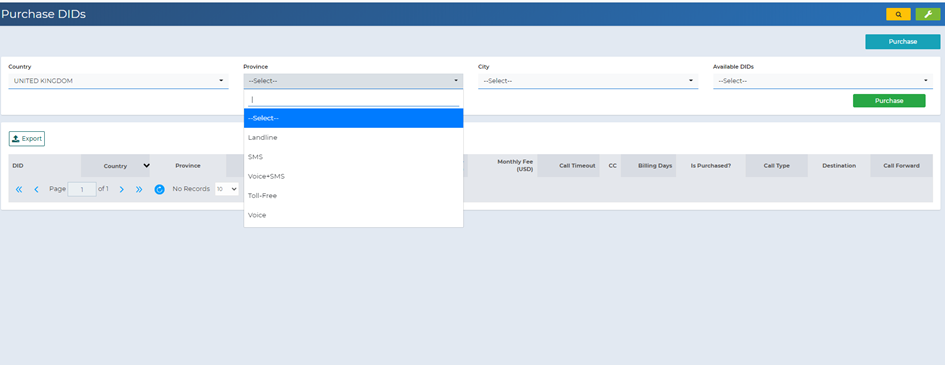Click the Call Type column header

click(777, 166)
